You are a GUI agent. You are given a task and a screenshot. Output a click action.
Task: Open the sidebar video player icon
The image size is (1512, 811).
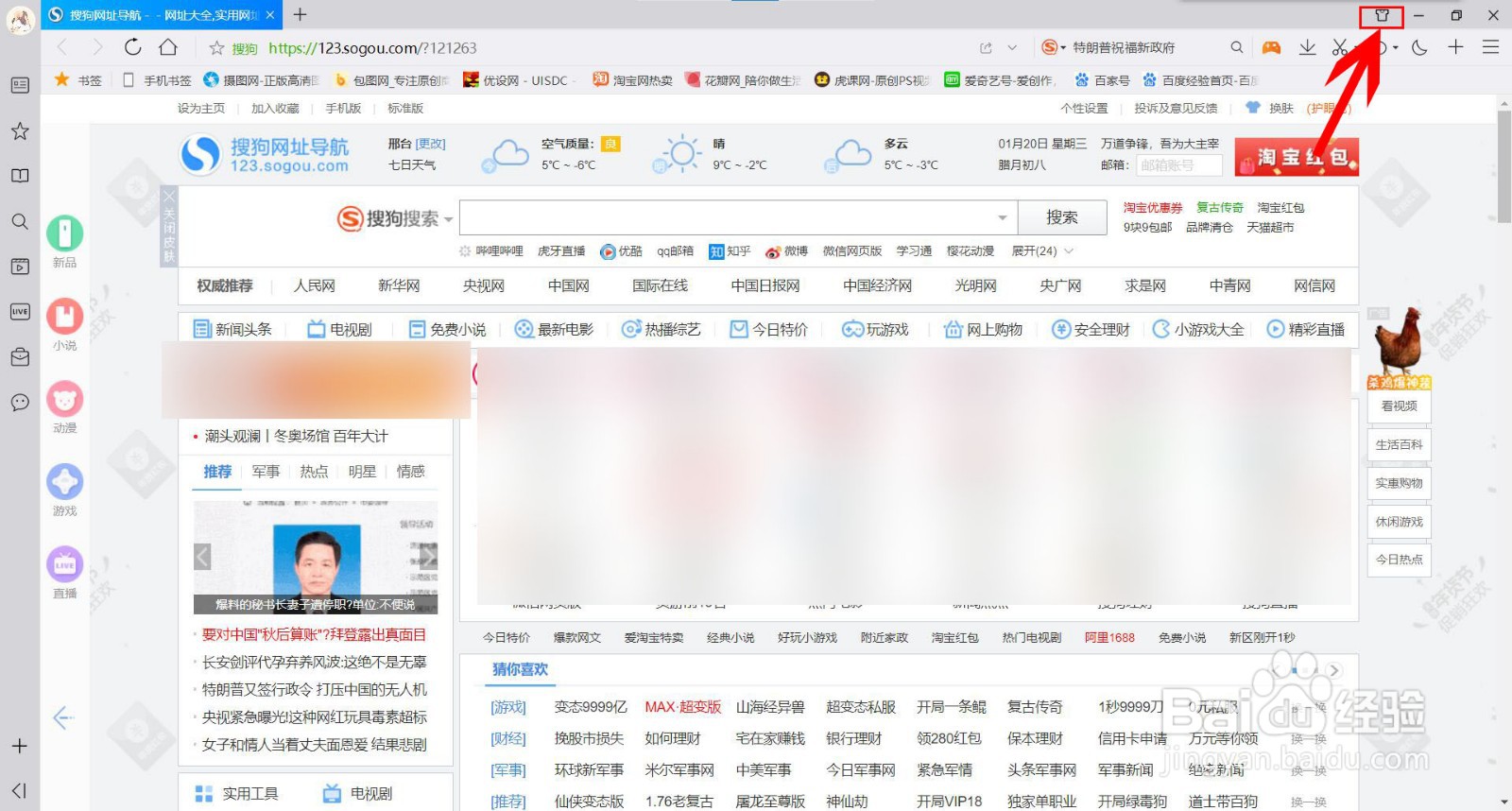coord(20,267)
